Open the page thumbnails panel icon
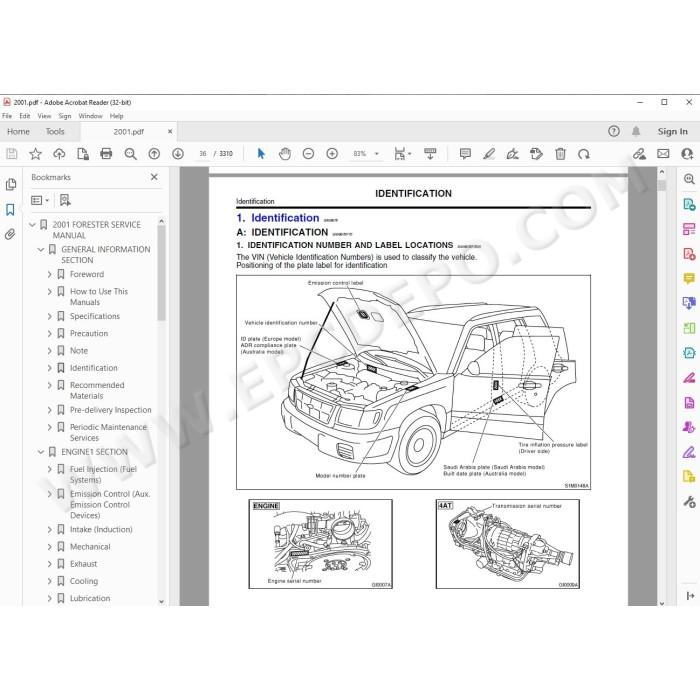 (11, 184)
